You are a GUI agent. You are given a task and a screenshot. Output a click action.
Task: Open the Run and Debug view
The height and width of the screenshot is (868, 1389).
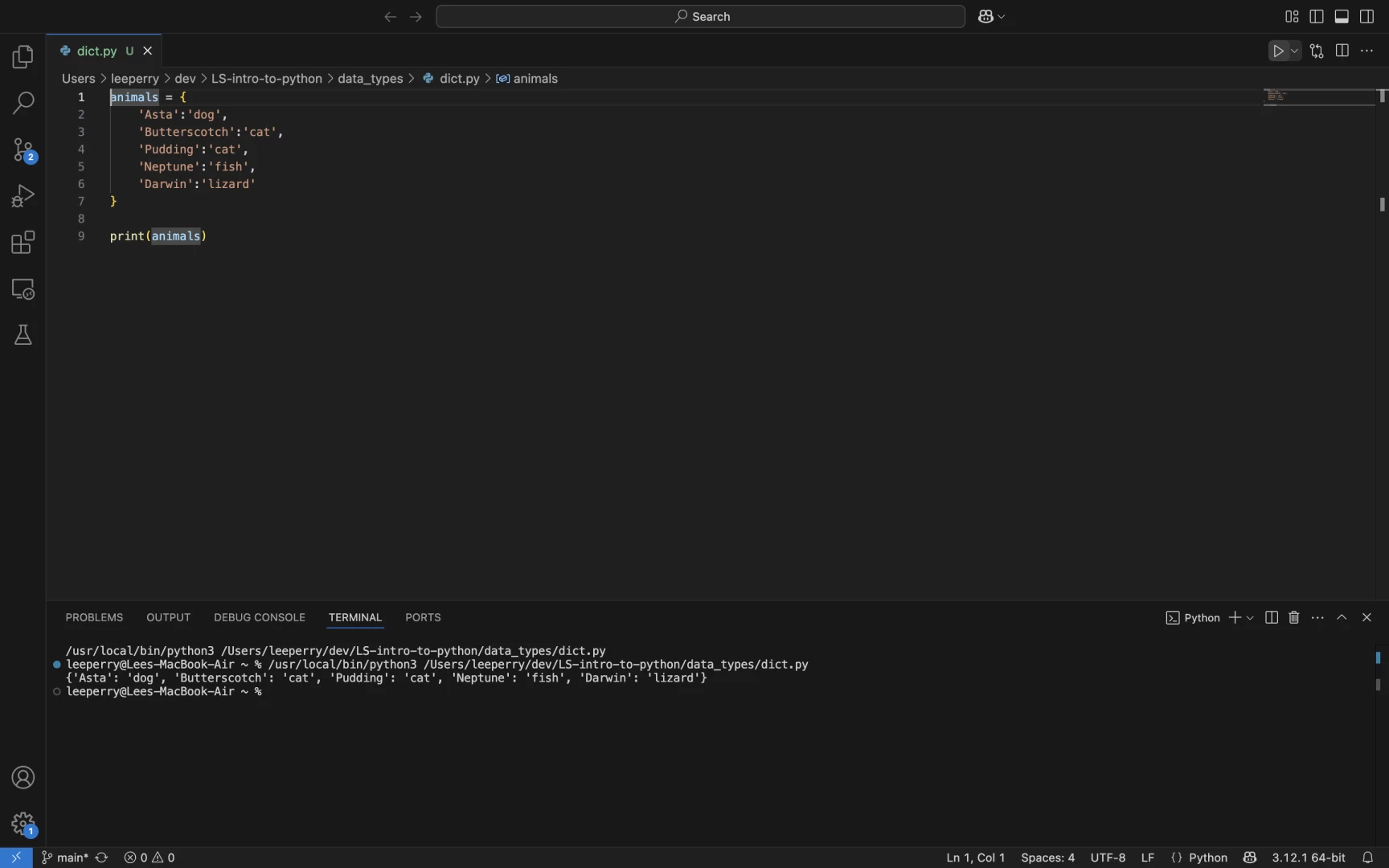point(23,196)
